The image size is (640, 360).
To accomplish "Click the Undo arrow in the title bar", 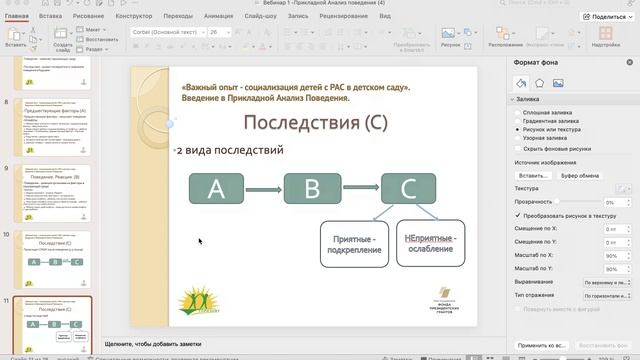I will 69,3.
